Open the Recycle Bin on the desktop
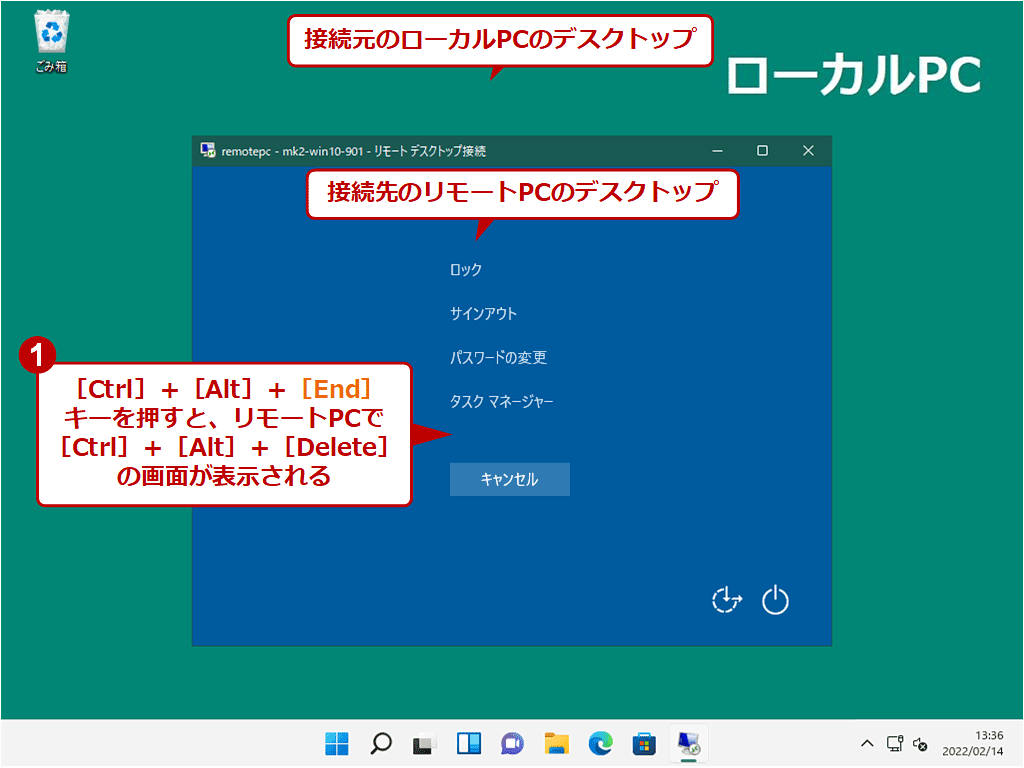 click(50, 32)
